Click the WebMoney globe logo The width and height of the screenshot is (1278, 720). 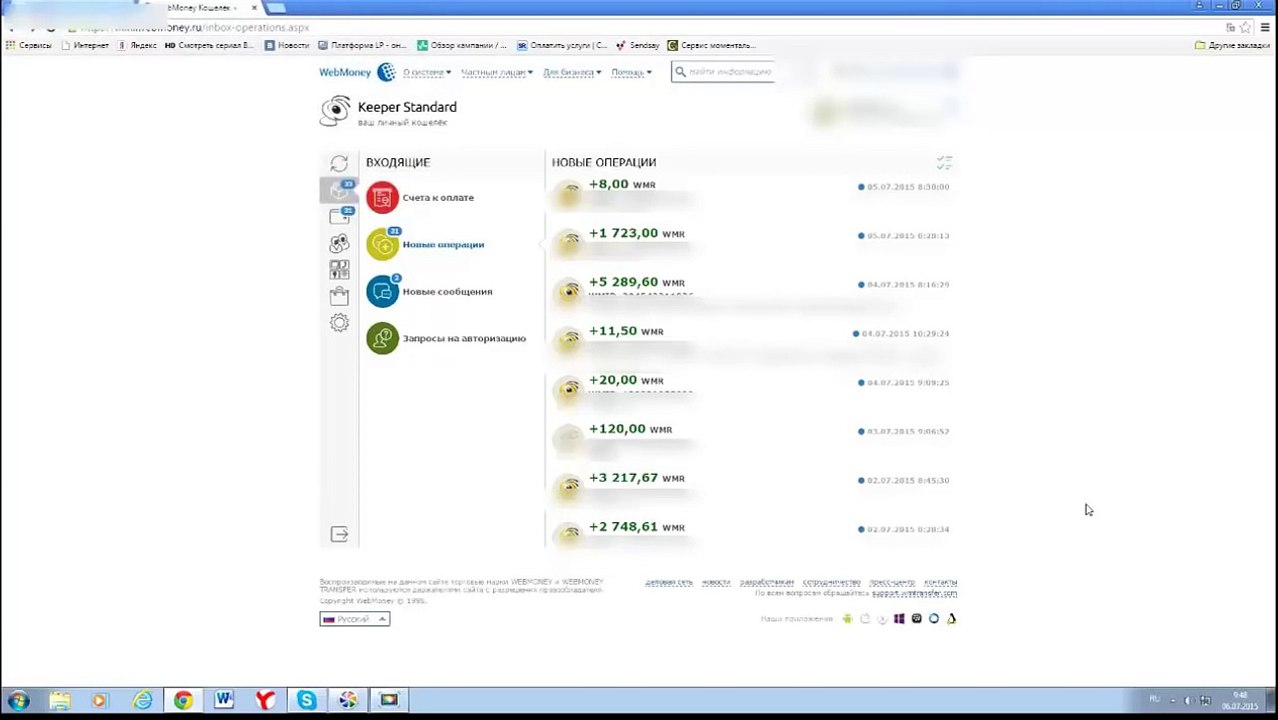(x=386, y=72)
